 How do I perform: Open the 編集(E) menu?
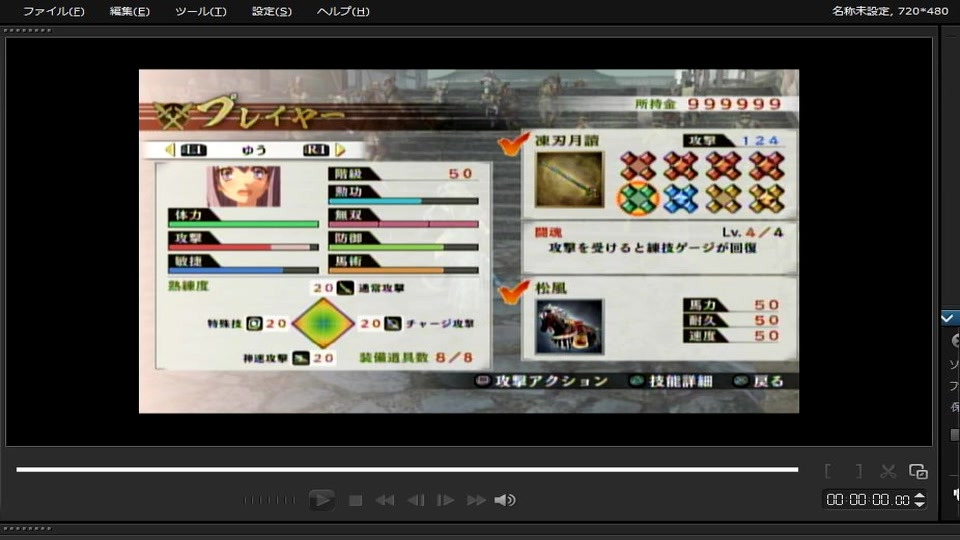tap(129, 11)
